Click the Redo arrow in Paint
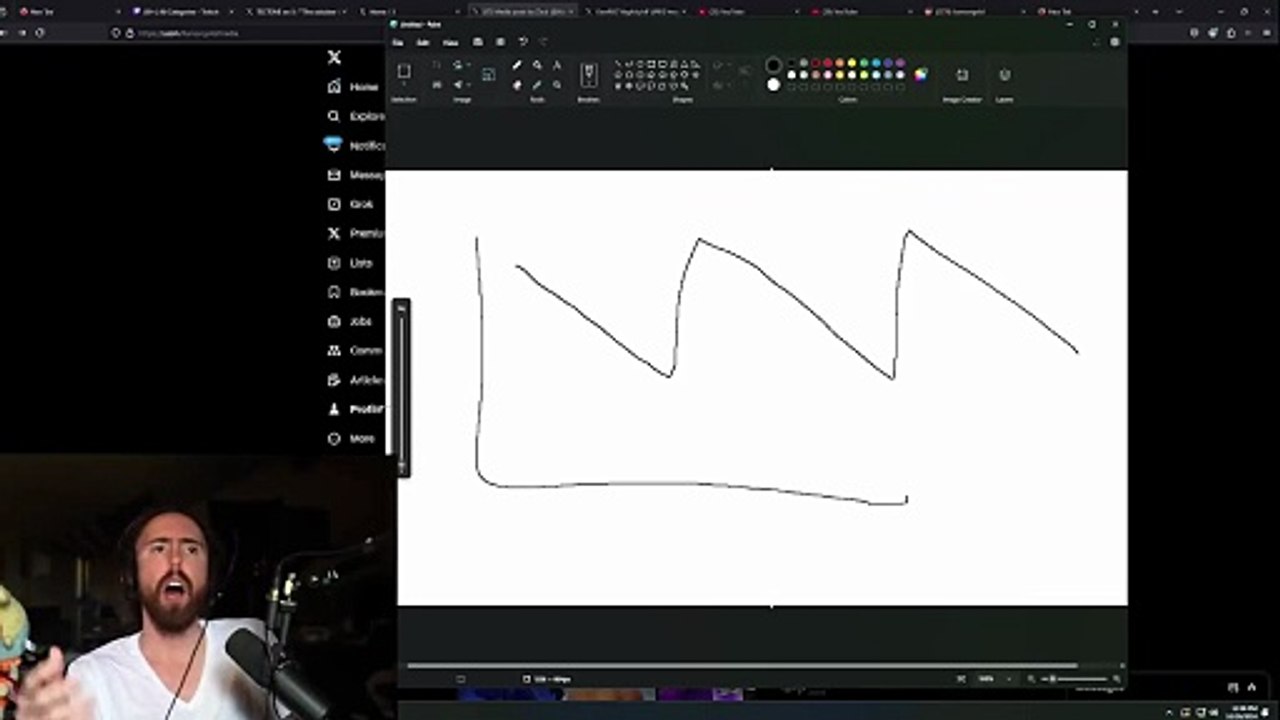This screenshot has height=720, width=1280. tap(543, 42)
